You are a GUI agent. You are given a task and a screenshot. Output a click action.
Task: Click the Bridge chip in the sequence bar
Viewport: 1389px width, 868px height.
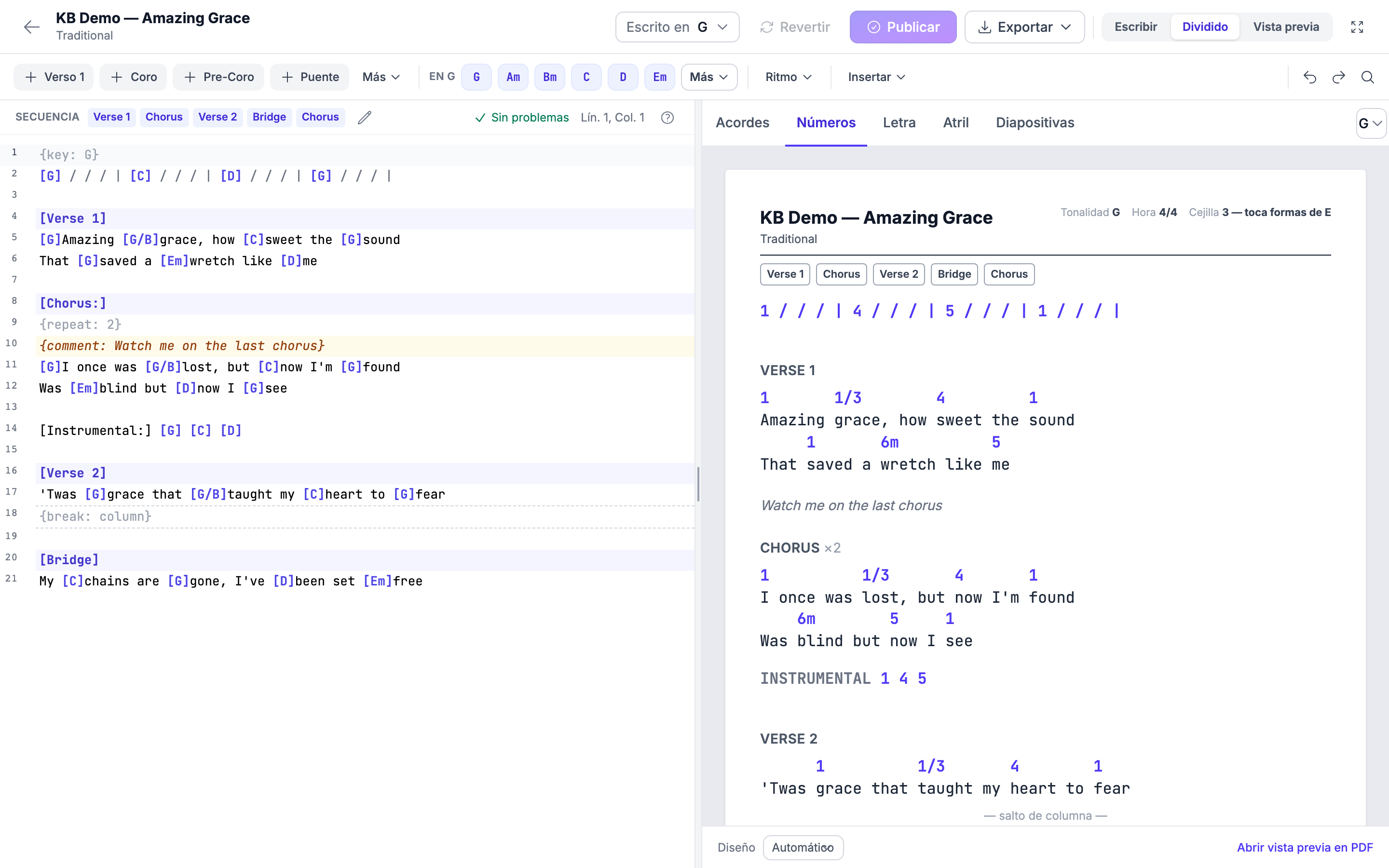(269, 117)
